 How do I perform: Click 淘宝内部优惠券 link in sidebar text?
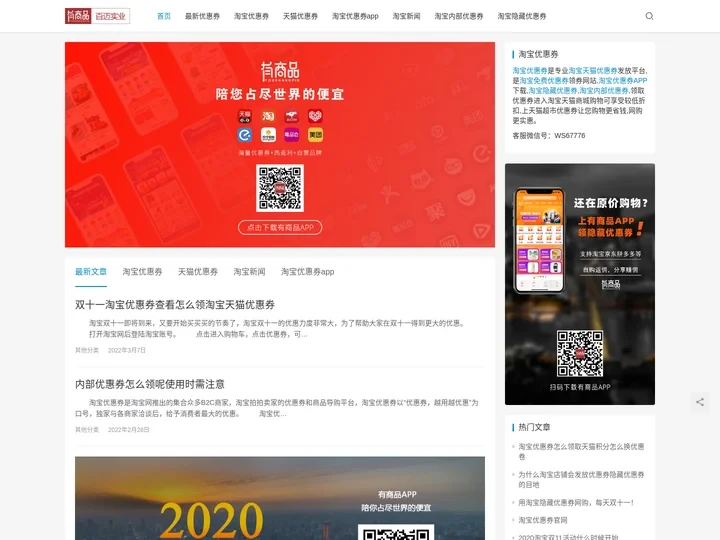604,90
